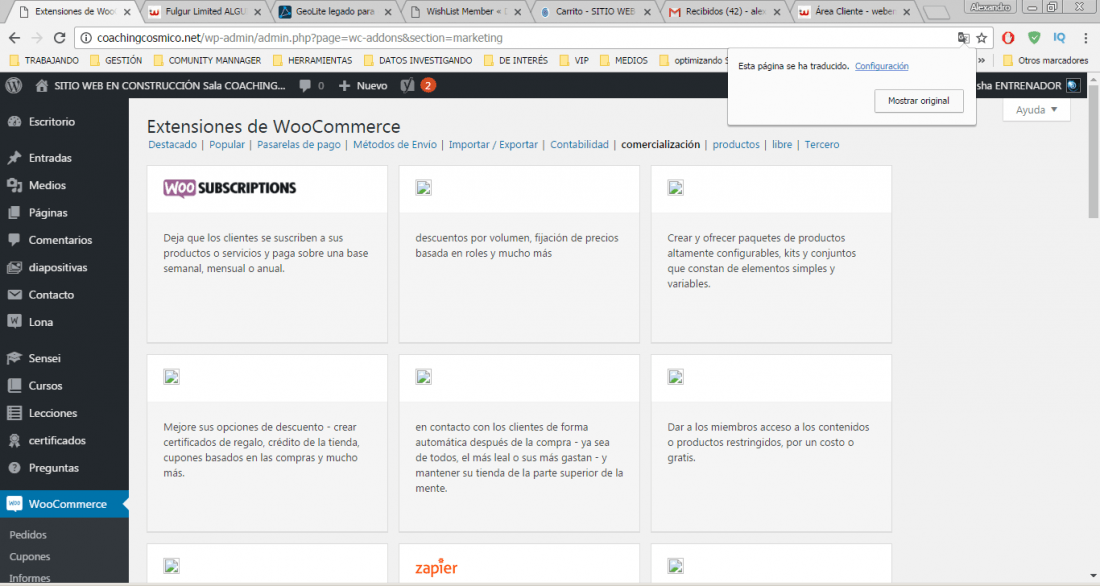Go to Pasarelas de pago section
Screen dimensions: 1100x586
pyautogui.click(x=299, y=145)
